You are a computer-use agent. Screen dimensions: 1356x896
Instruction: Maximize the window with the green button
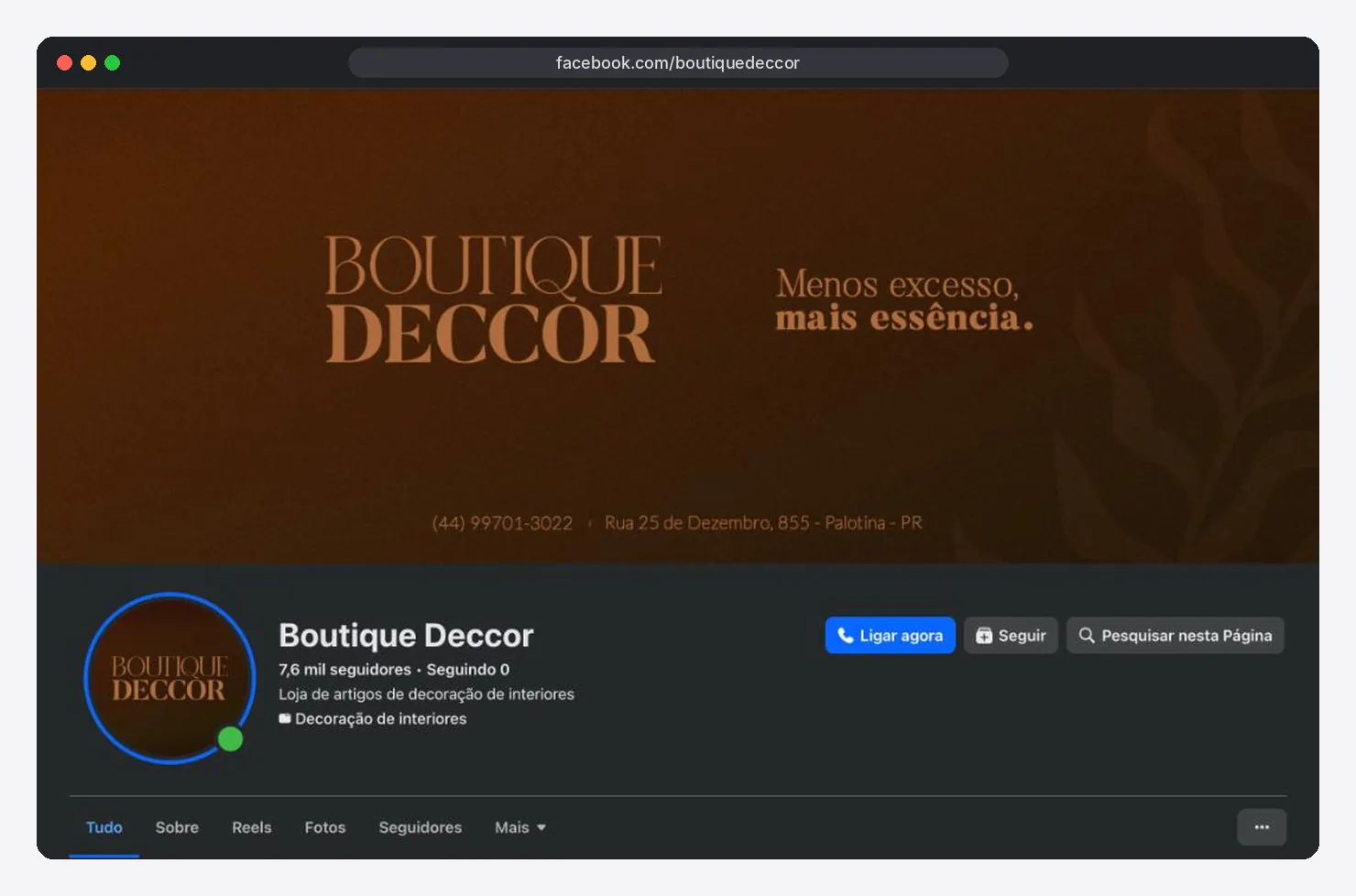coord(112,62)
